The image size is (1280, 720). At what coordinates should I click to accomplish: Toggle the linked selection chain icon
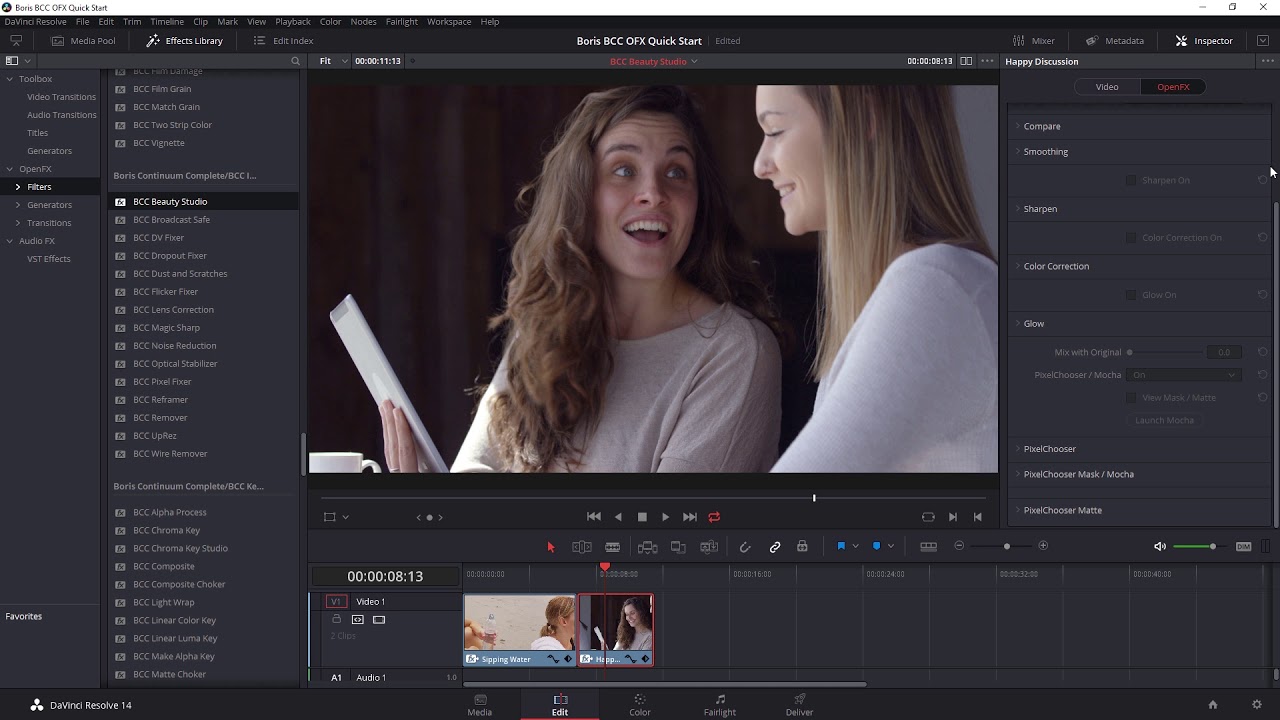click(775, 547)
